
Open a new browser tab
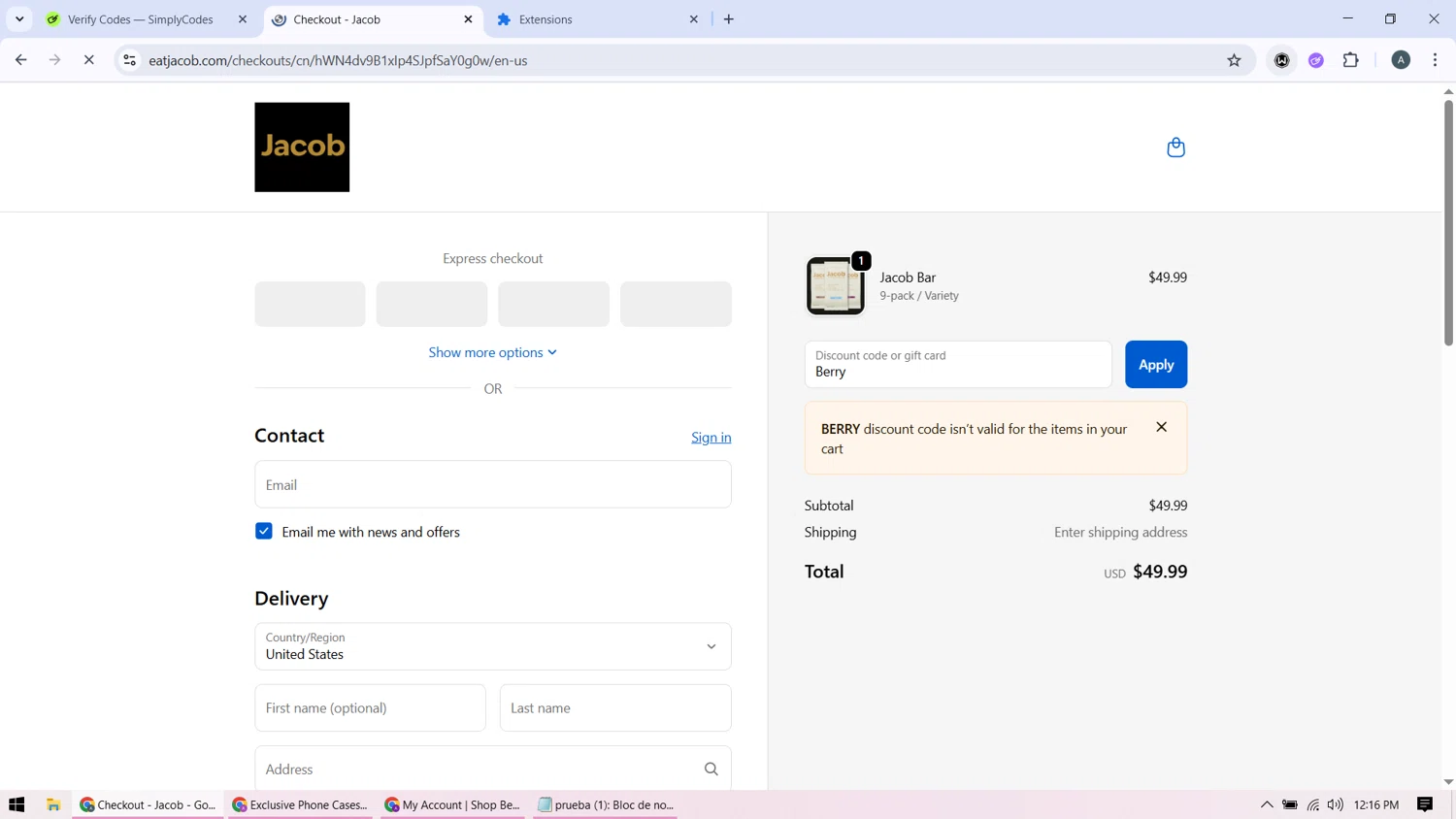729,19
